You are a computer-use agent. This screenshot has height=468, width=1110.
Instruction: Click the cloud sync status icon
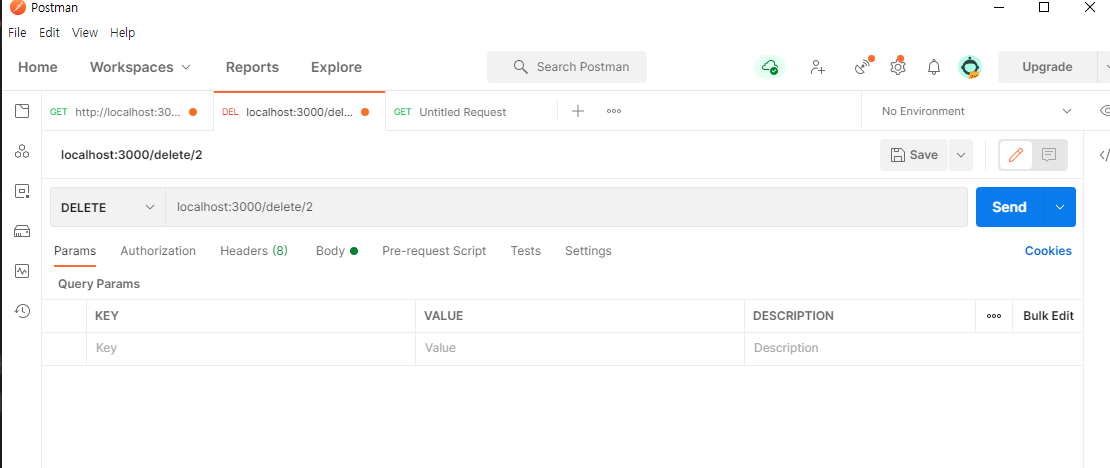pyautogui.click(x=769, y=67)
